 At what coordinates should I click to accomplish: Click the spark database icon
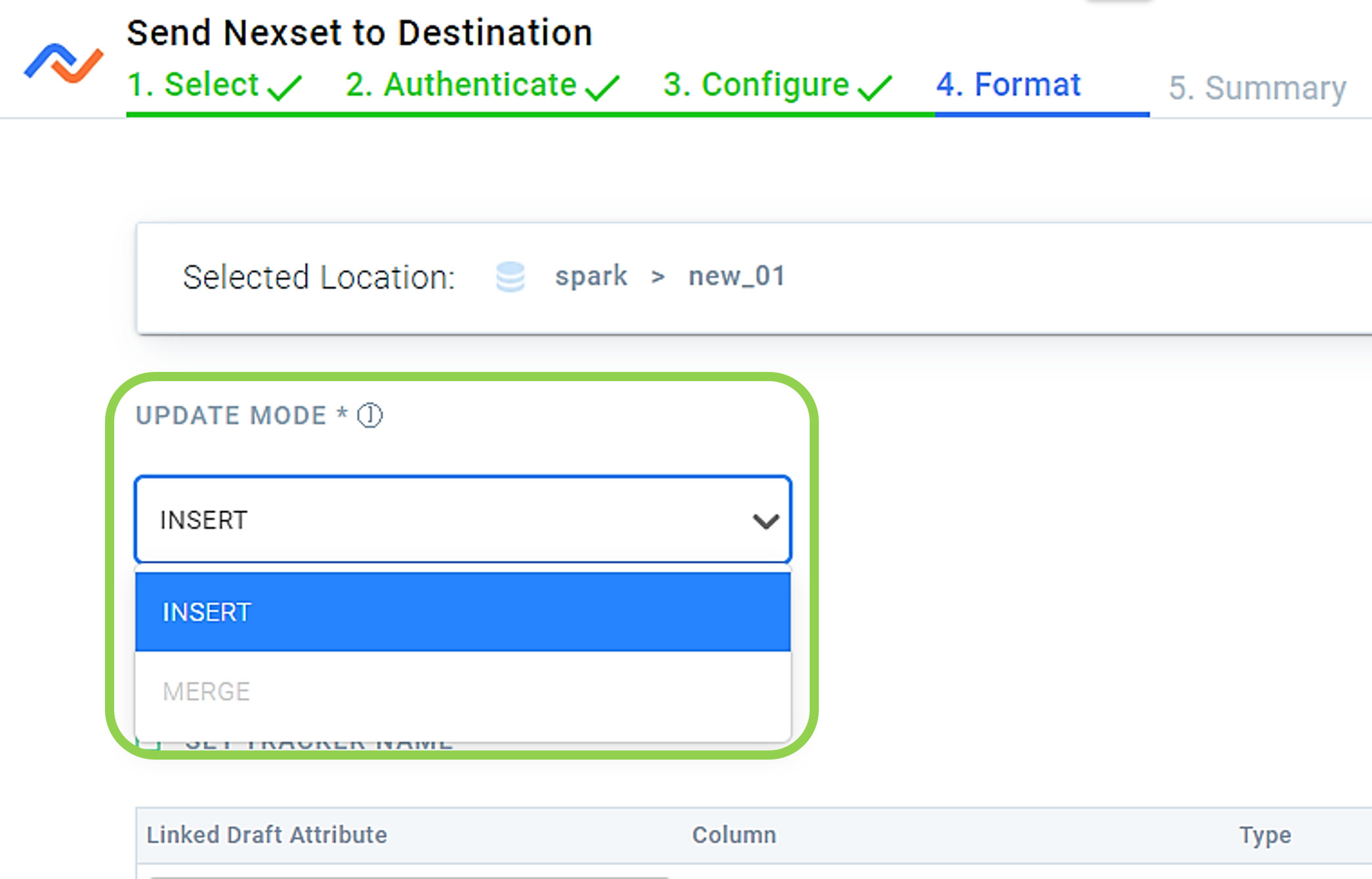click(510, 277)
